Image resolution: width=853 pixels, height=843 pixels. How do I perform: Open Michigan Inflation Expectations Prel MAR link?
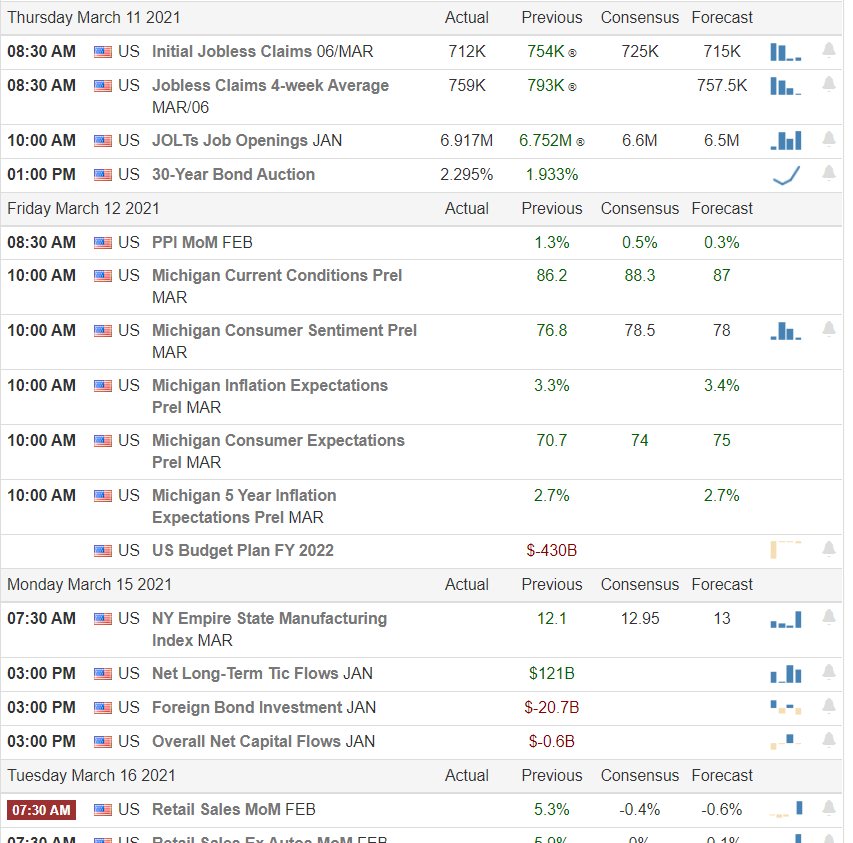point(270,396)
